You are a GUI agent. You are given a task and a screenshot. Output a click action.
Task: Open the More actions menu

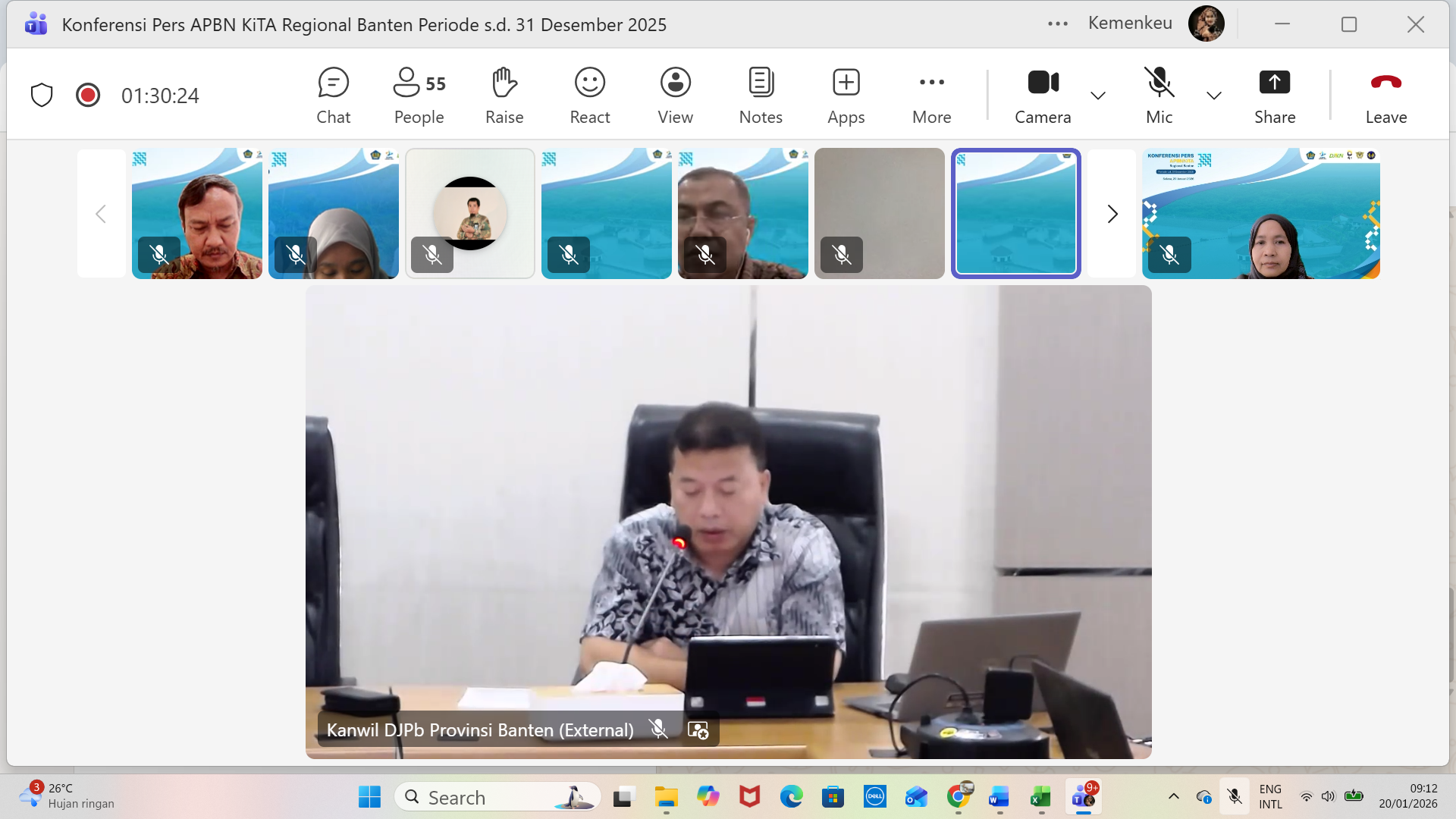[931, 96]
